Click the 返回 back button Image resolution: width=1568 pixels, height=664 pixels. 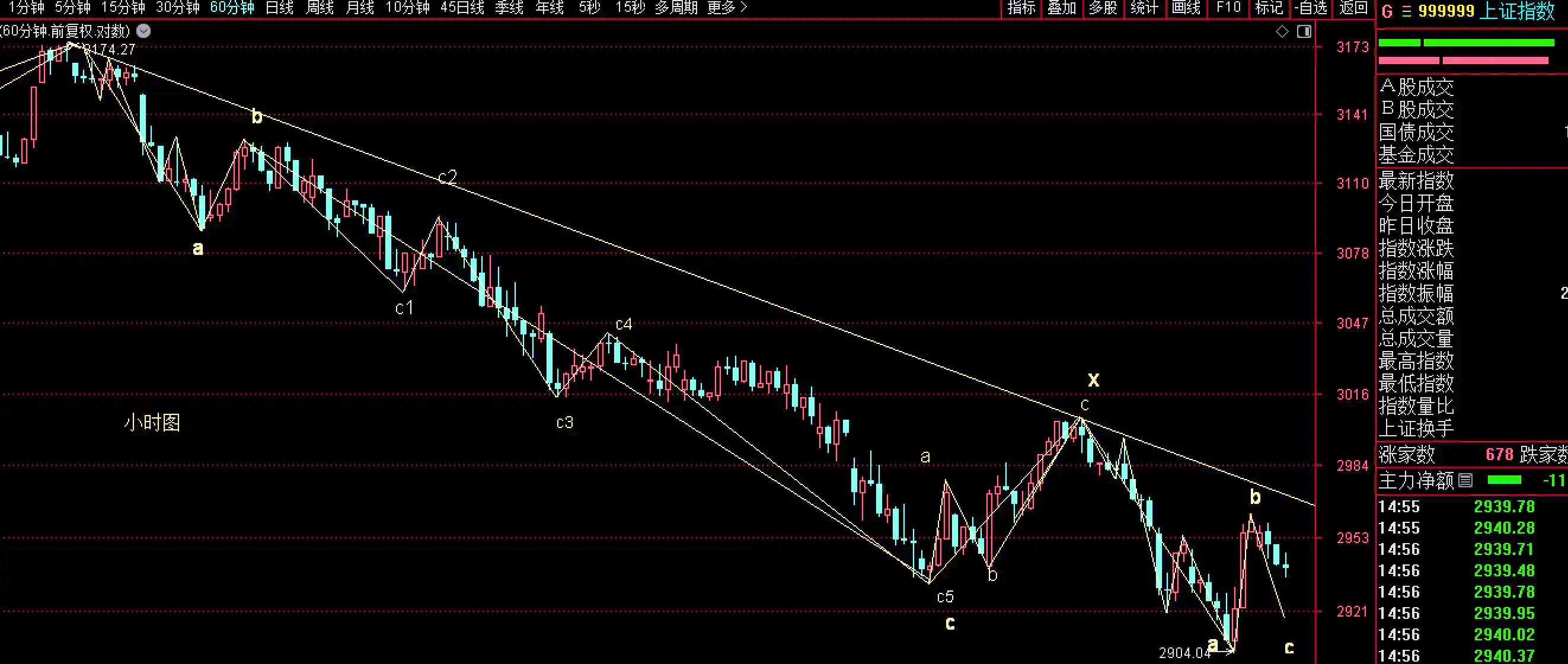pos(1353,8)
